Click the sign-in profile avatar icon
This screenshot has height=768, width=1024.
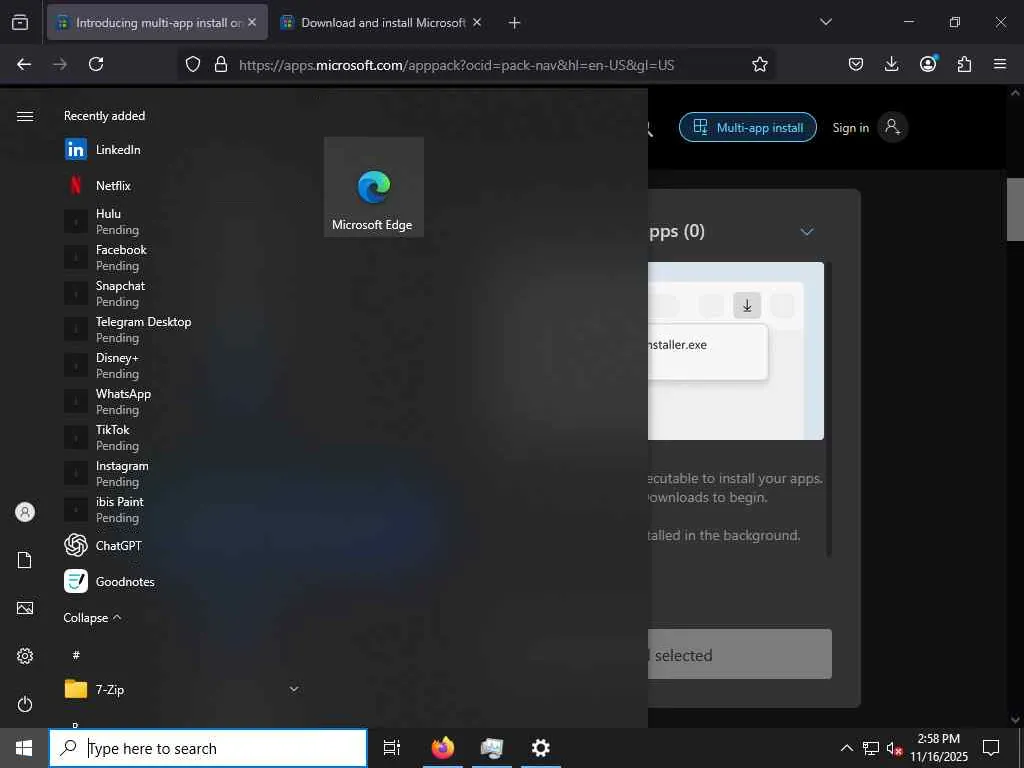point(893,127)
